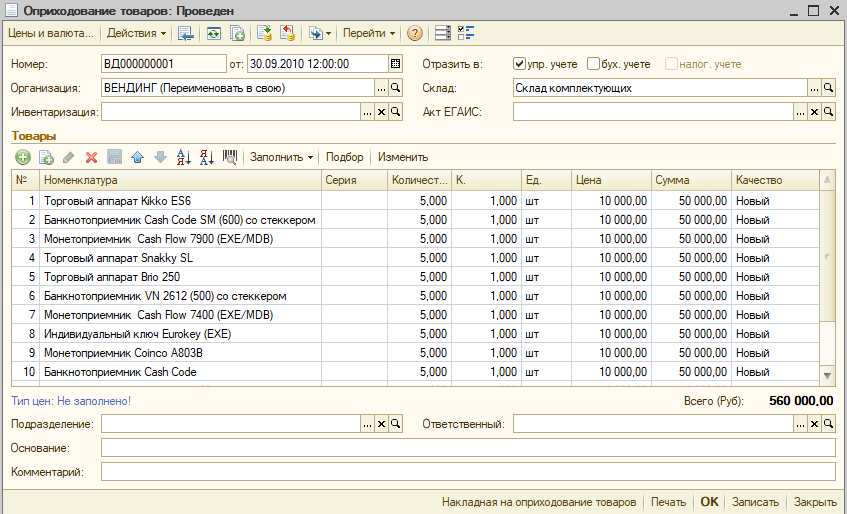
Task: Choose Склад via the ellipsis button
Action: coord(815,88)
